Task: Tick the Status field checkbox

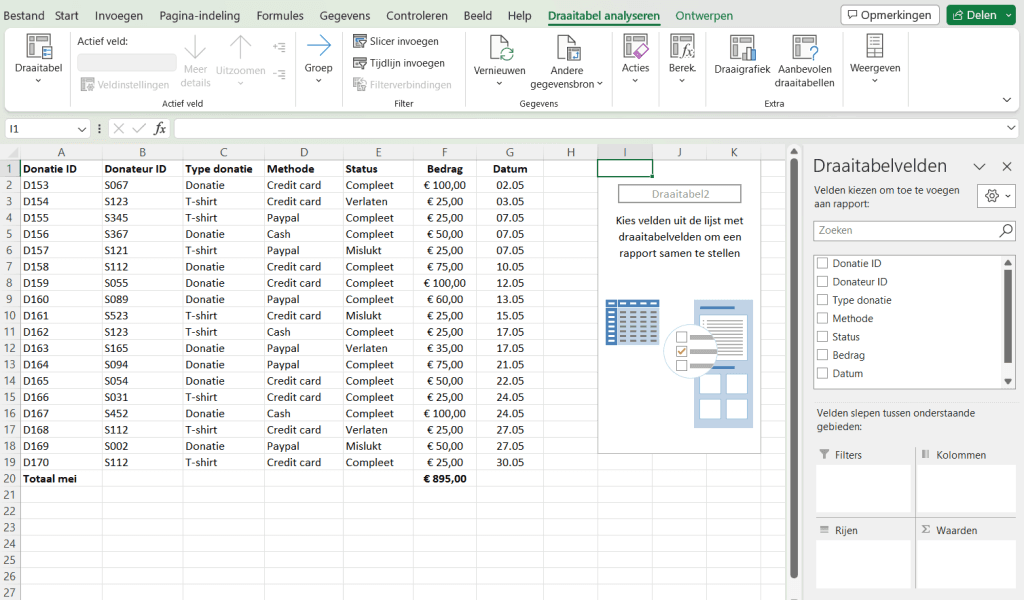Action: [x=822, y=337]
